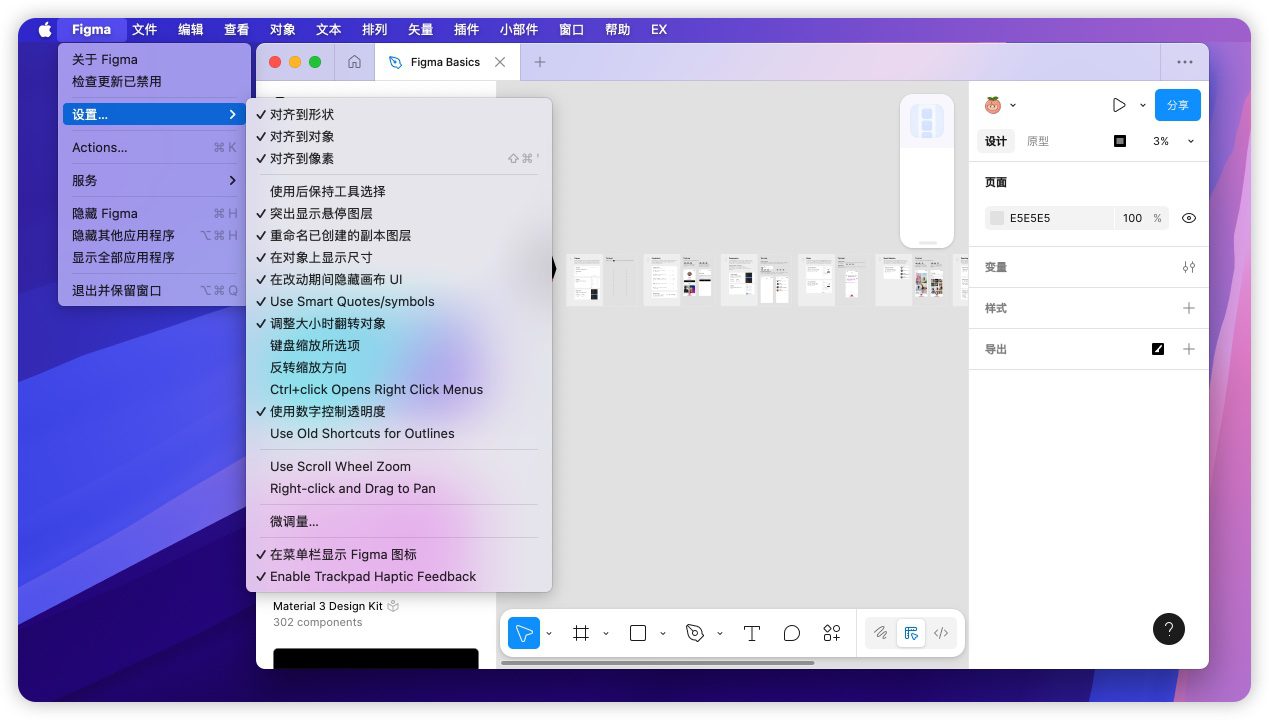The height and width of the screenshot is (720, 1269).
Task: Switch to the 原型 tab
Action: point(1038,142)
